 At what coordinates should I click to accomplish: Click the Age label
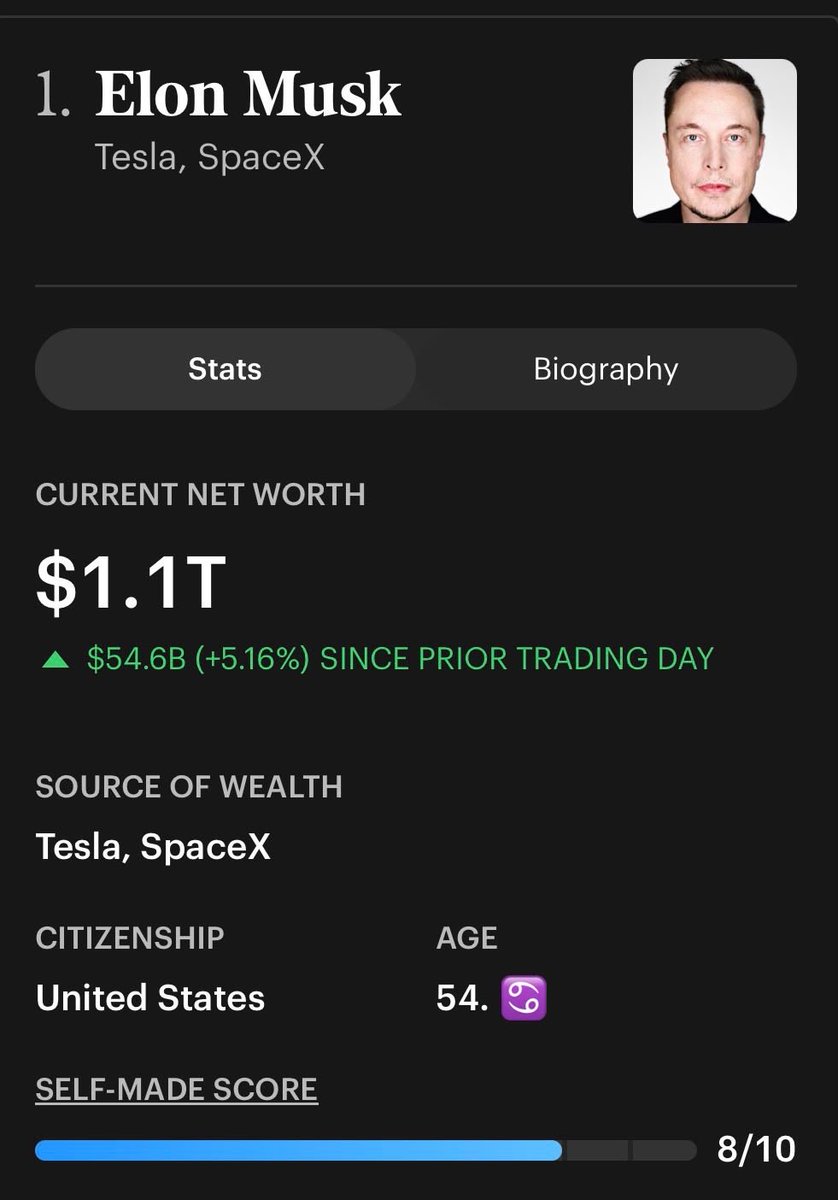[467, 938]
